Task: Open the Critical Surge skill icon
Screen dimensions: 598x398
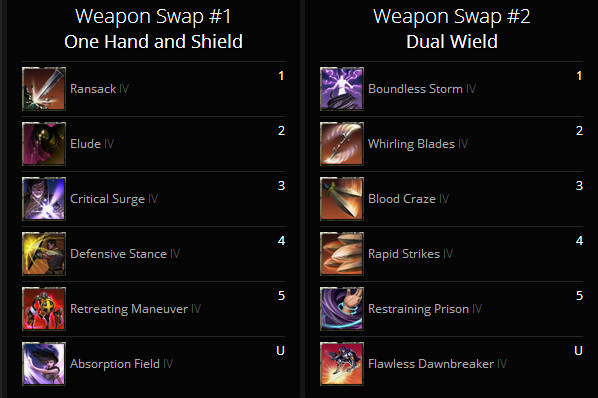Action: coord(44,199)
